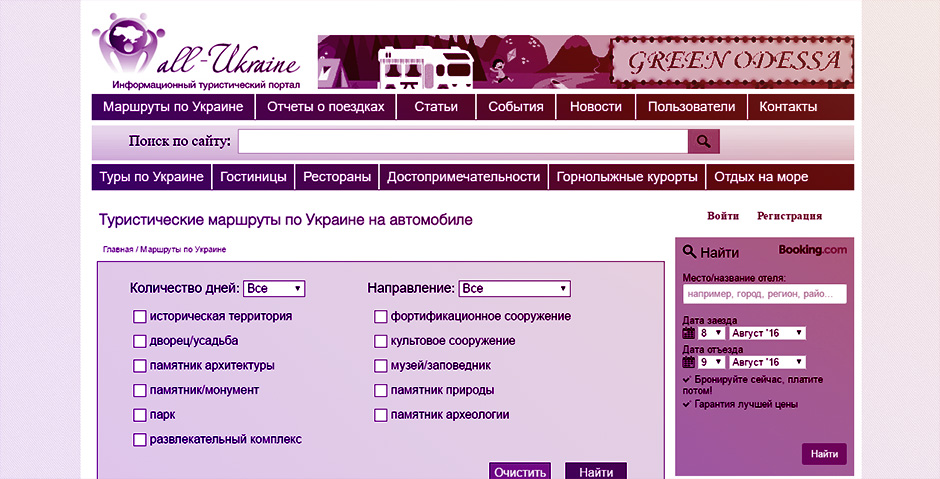Viewport: 940px width, 479px height.
Task: Click the Регистрация link
Action: click(789, 216)
